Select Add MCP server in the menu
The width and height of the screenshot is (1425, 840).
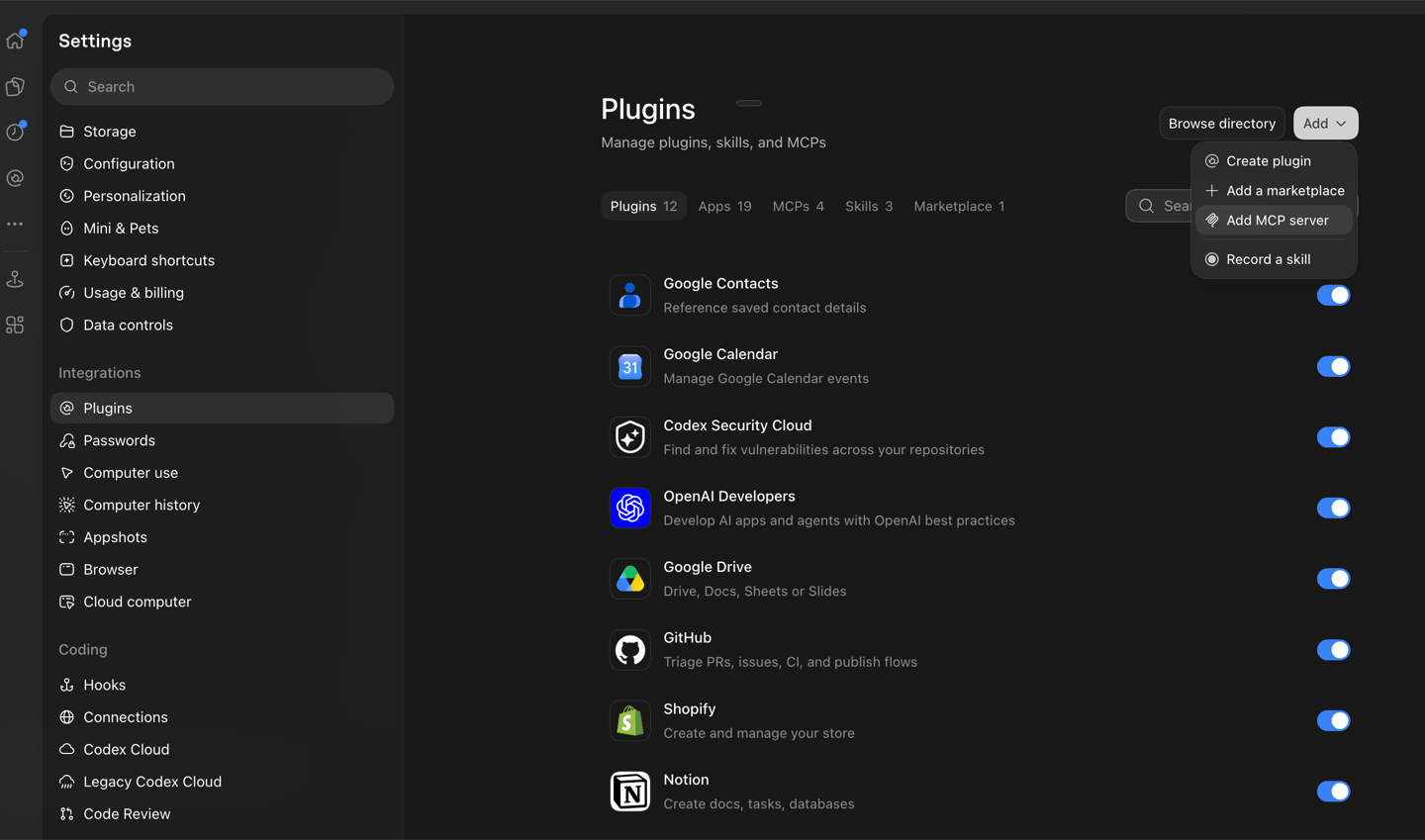tap(1274, 221)
